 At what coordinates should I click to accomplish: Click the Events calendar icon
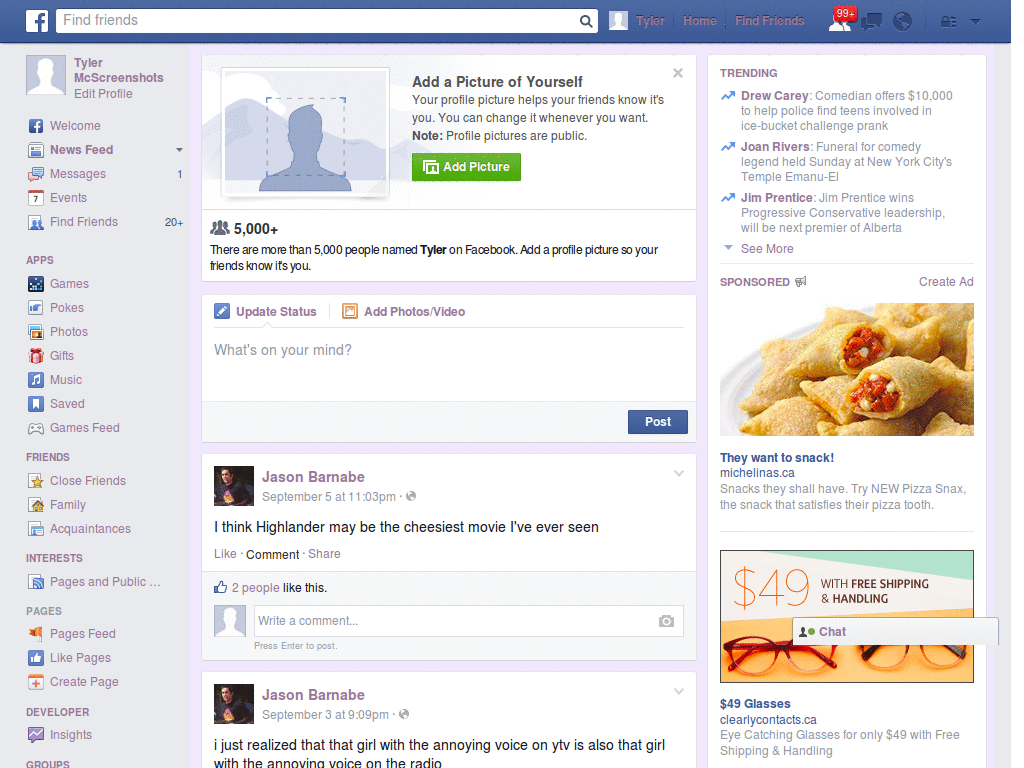click(36, 198)
